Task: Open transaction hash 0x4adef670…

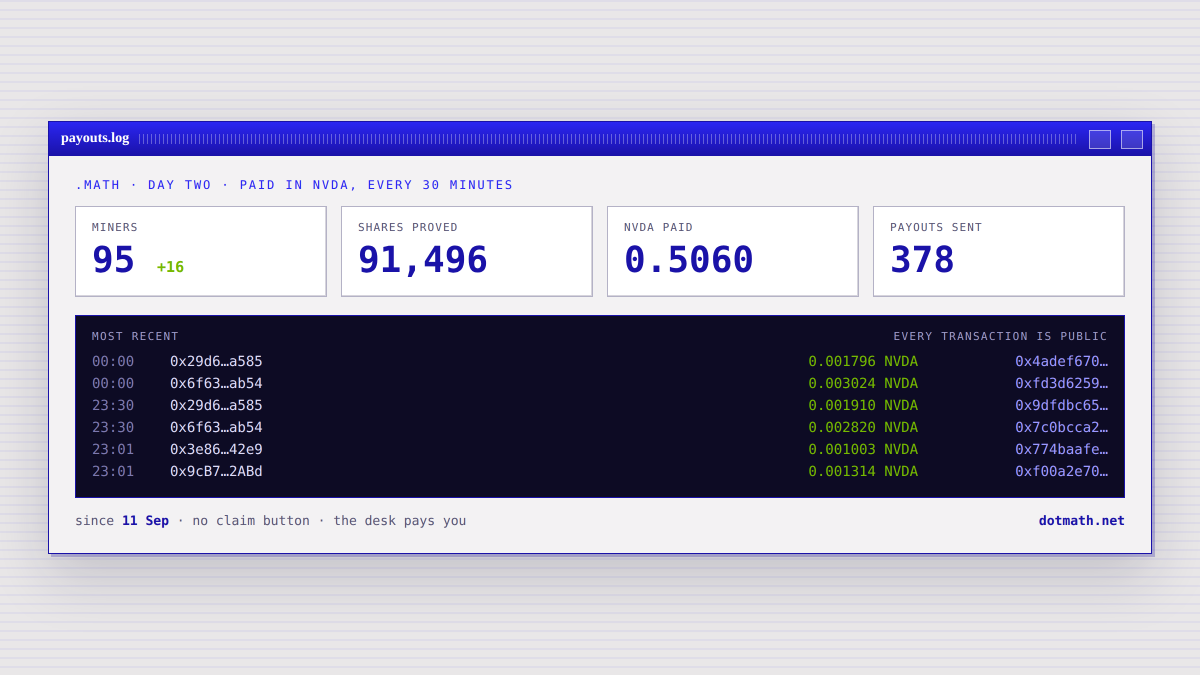Action: tap(1061, 361)
